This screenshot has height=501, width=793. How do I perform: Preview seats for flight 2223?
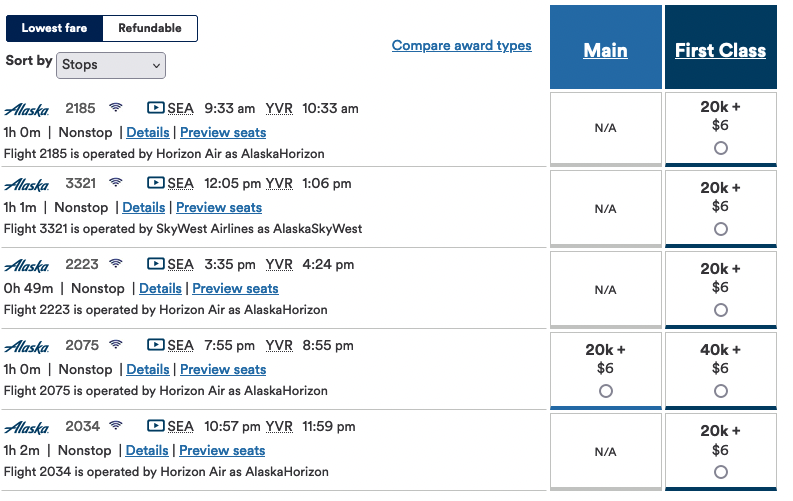click(x=235, y=288)
